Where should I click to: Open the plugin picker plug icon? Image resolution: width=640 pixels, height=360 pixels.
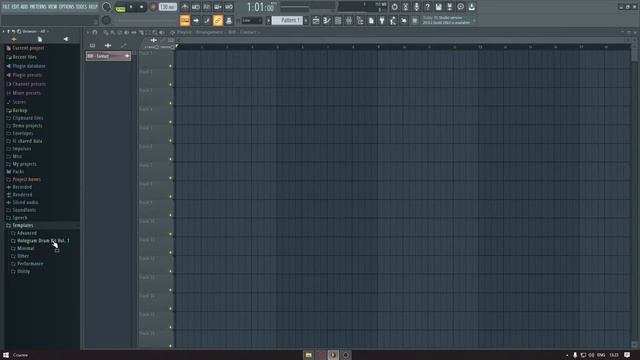[382, 20]
